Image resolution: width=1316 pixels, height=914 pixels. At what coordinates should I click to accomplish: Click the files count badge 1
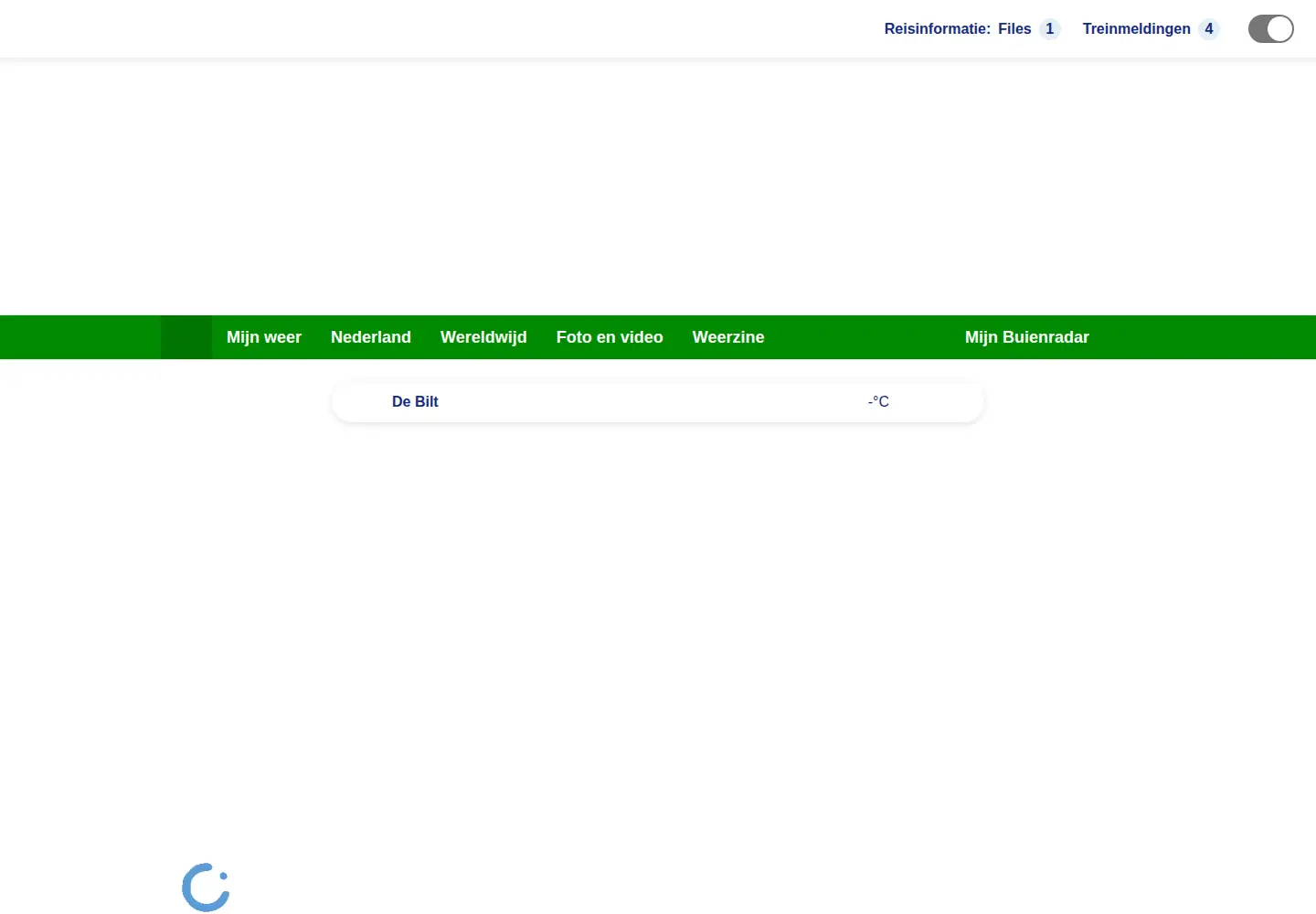[x=1050, y=29]
